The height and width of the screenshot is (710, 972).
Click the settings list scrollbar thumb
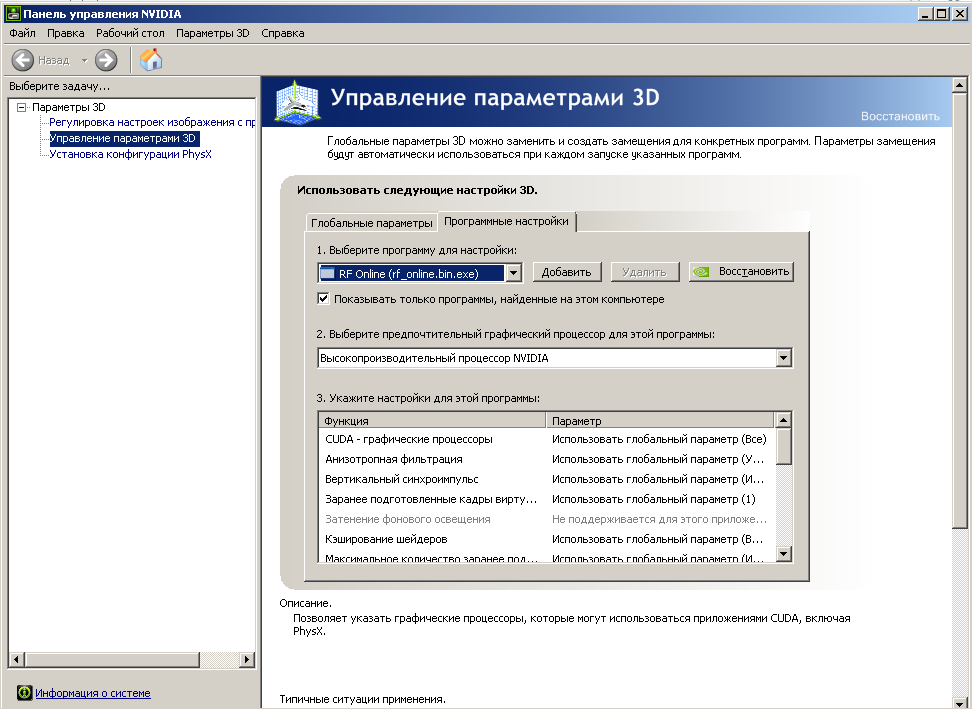[784, 446]
